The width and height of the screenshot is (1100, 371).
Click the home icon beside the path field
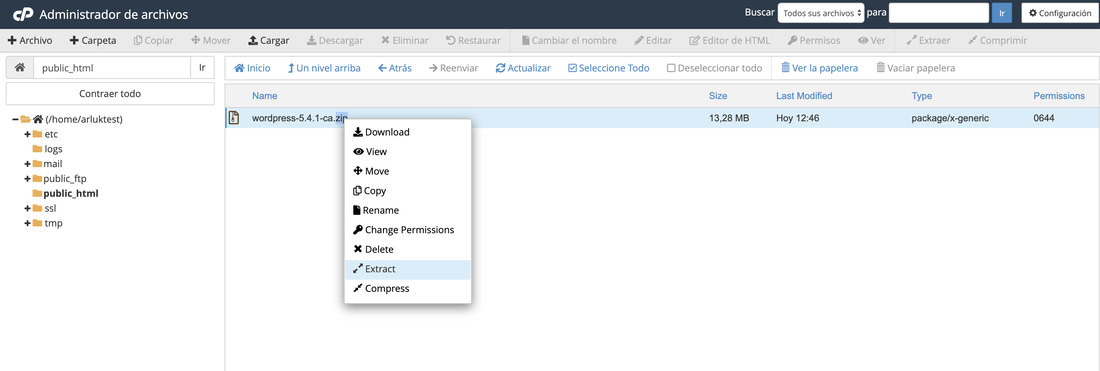pos(20,68)
